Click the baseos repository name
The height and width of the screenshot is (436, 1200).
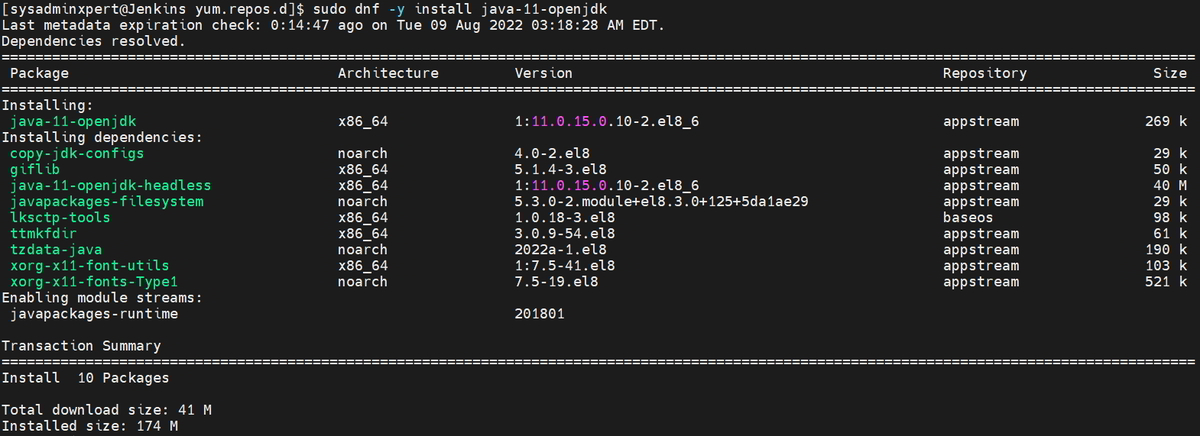pyautogui.click(x=968, y=217)
